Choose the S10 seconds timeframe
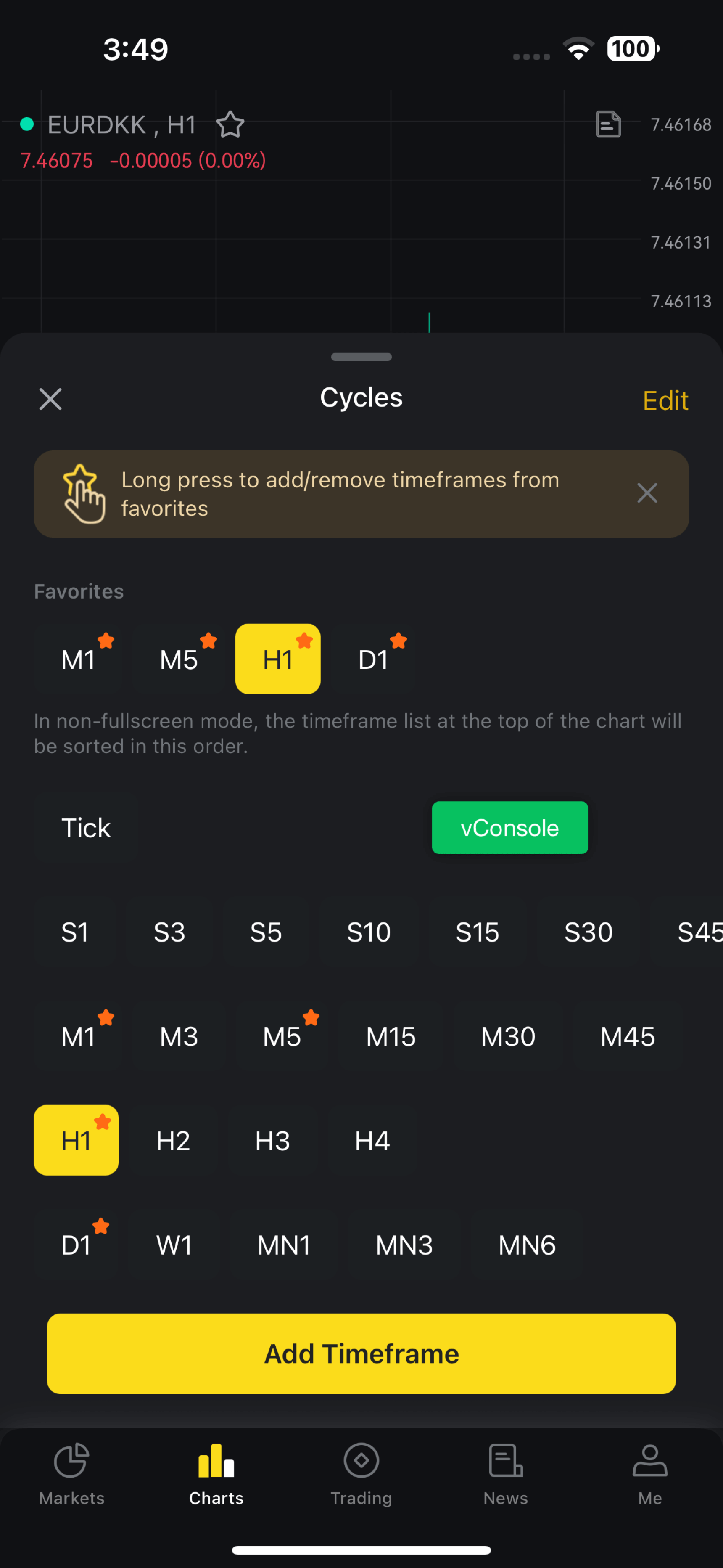 [369, 932]
